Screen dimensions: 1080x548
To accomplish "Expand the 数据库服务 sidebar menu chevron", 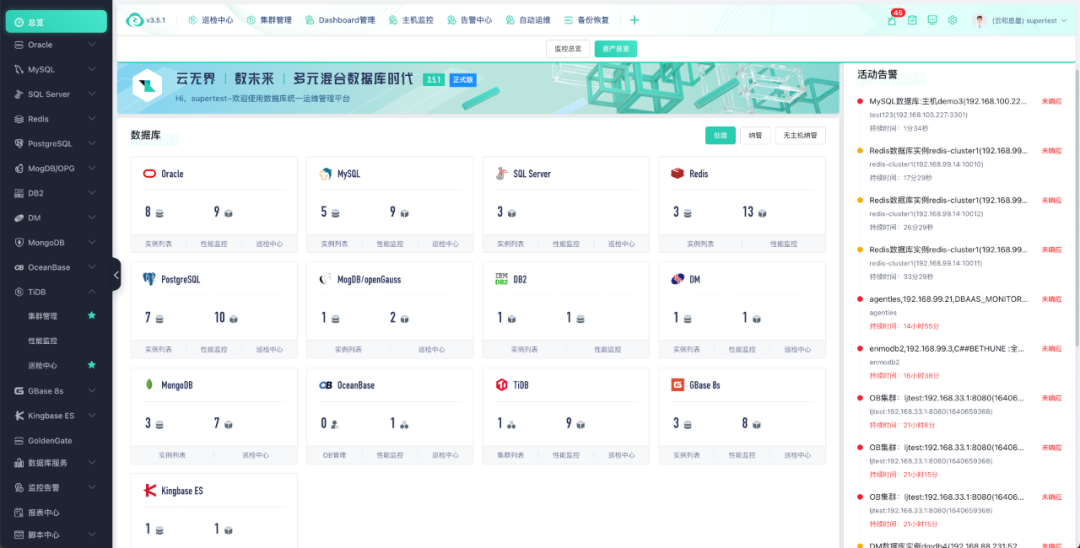I will 92,463.
